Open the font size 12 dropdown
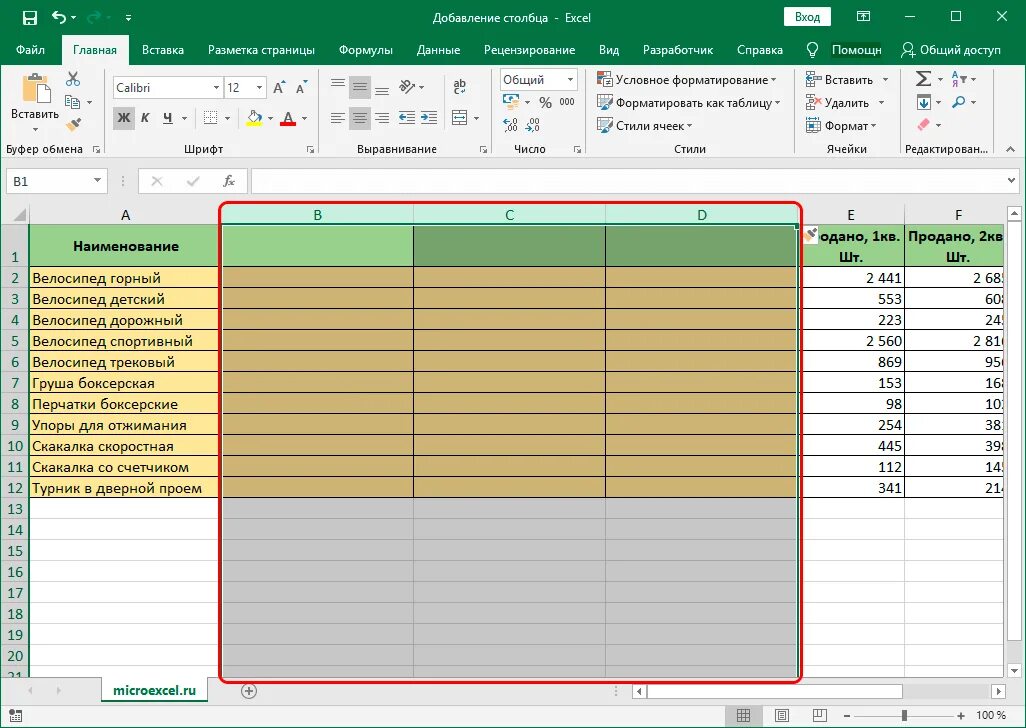1026x728 pixels. (x=260, y=88)
